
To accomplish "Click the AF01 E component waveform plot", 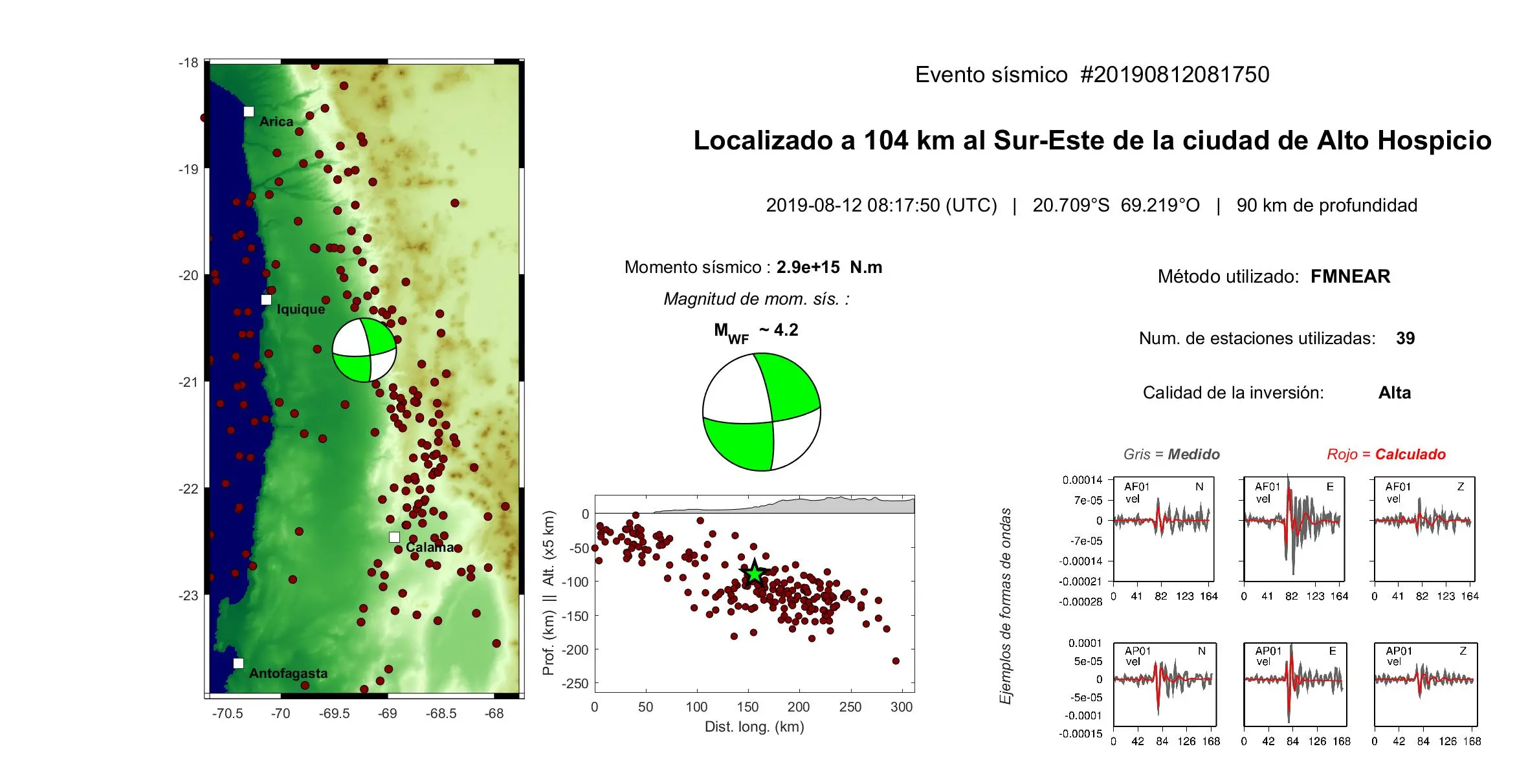I will [x=1294, y=528].
